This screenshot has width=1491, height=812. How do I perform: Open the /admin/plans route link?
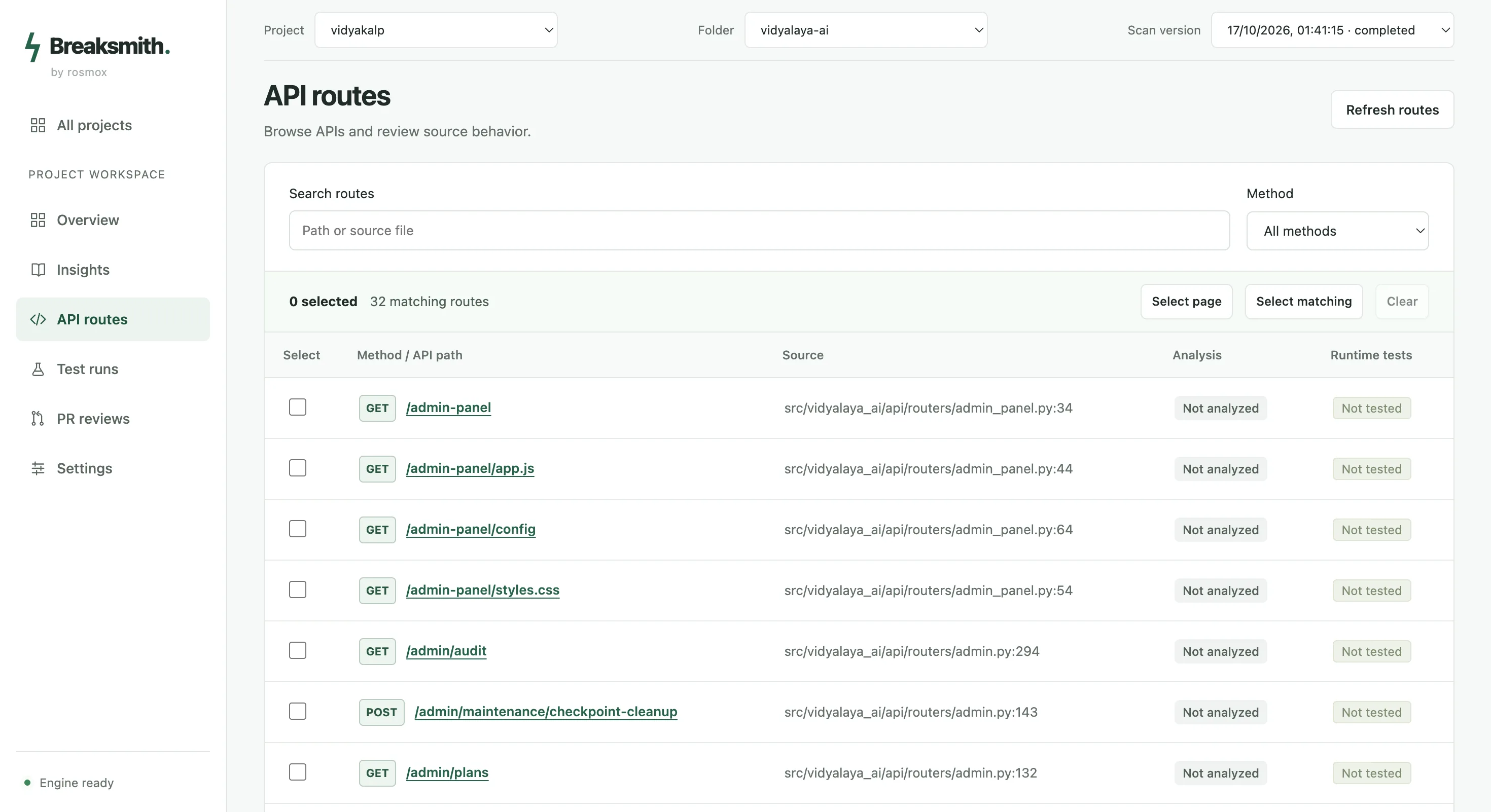point(447,772)
